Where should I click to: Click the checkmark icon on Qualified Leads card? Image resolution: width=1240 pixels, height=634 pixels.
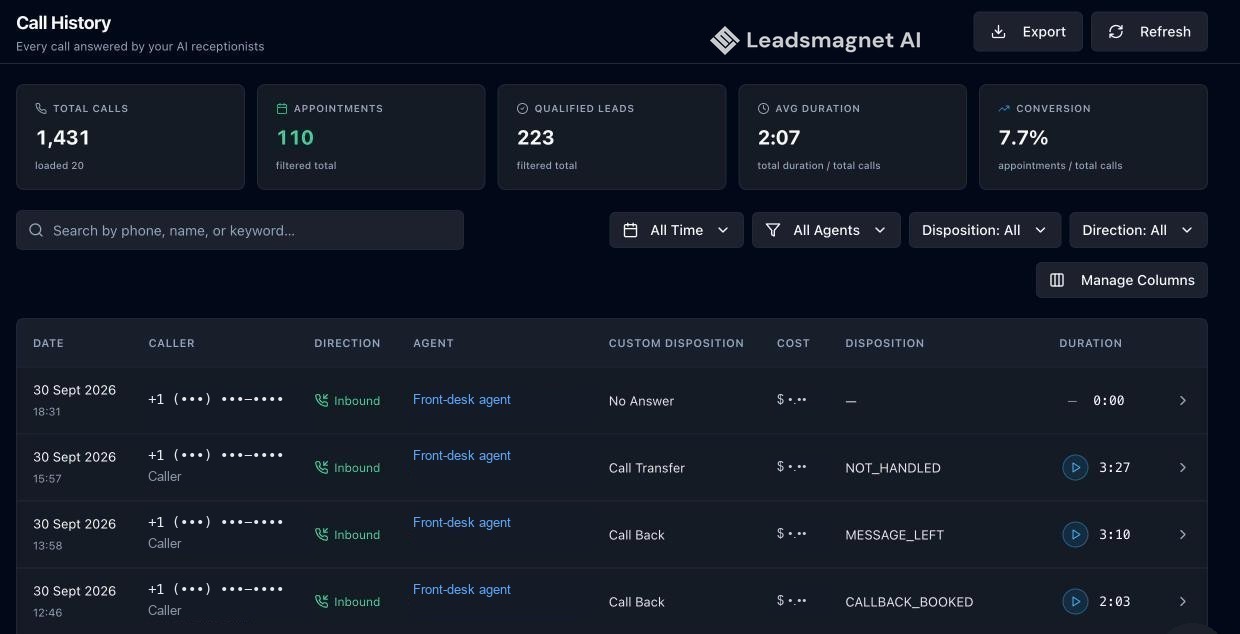click(x=522, y=108)
